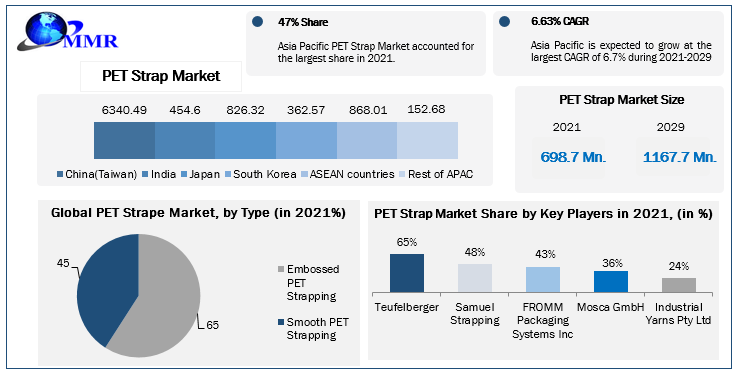Select the Embossed PET Strapping legend square
This screenshot has height=376, width=739.
point(281,270)
